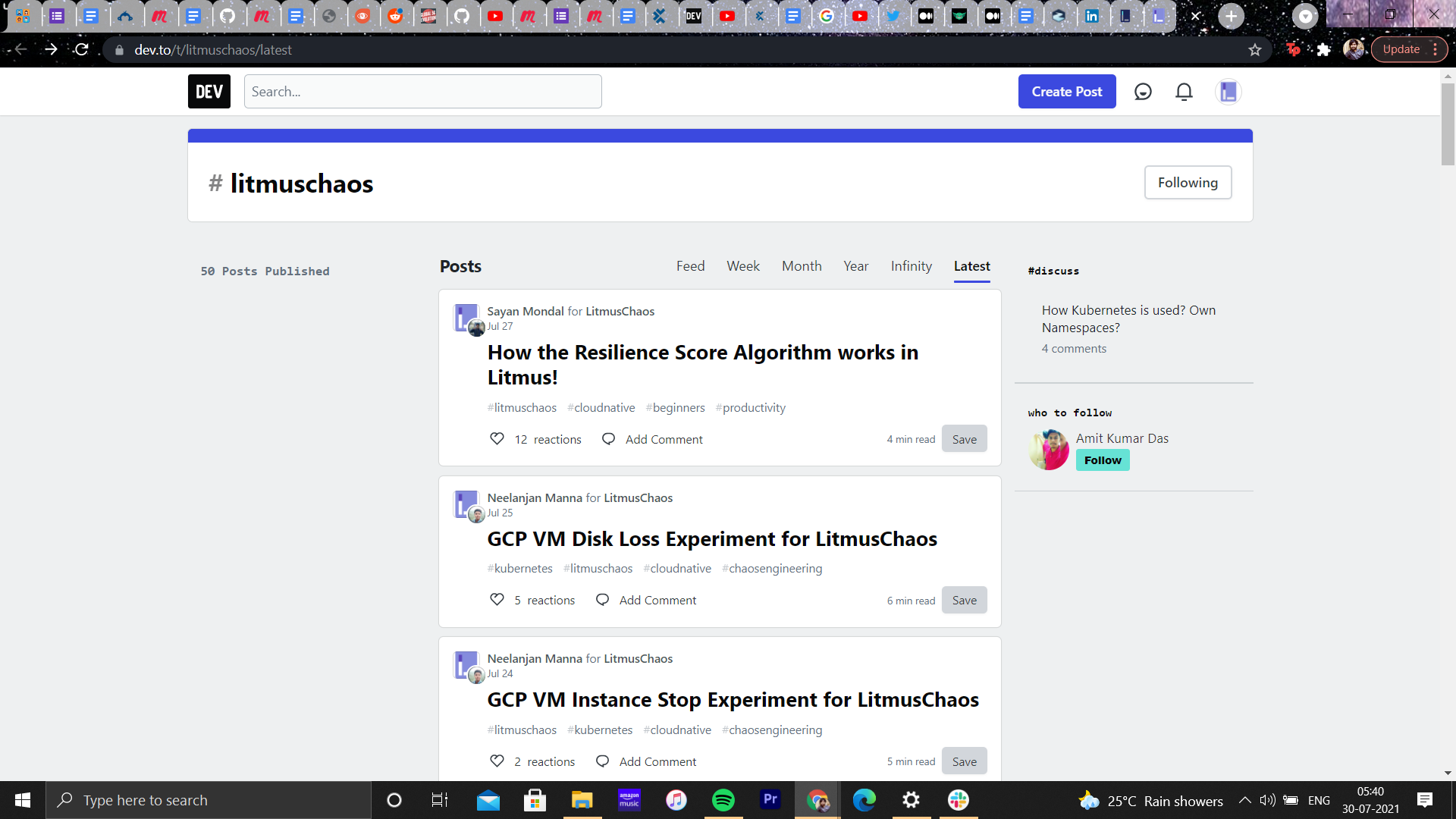This screenshot has width=1456, height=819.
Task: Open the Chrome extensions puzzle icon
Action: tap(1323, 50)
